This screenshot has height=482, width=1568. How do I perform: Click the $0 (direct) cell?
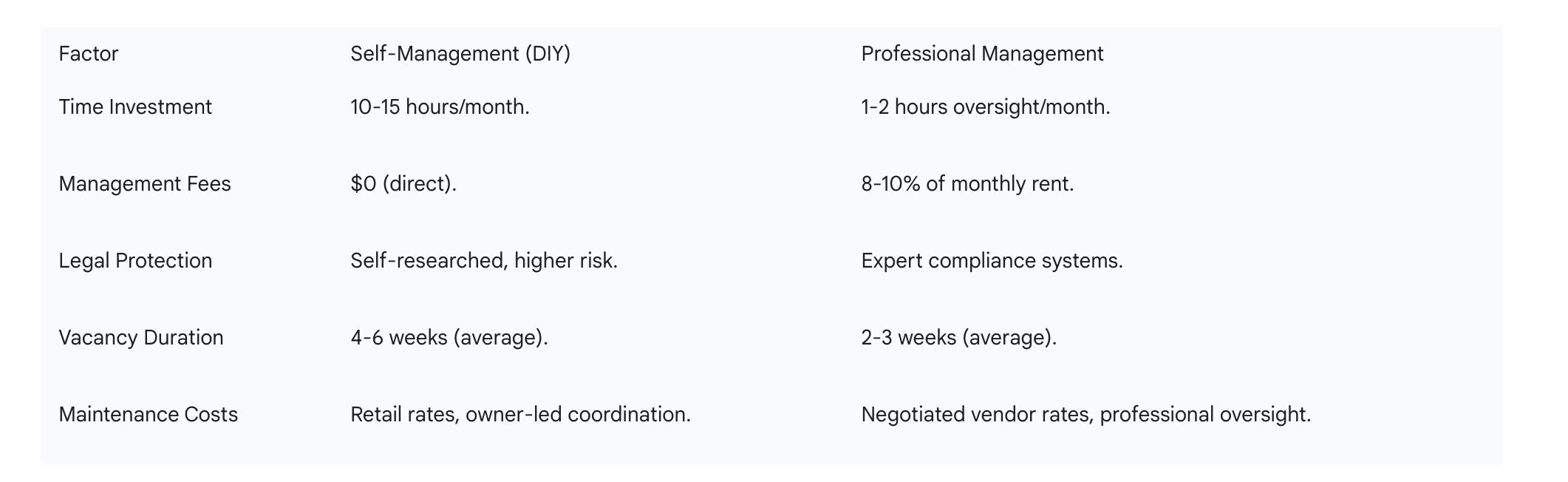click(403, 184)
